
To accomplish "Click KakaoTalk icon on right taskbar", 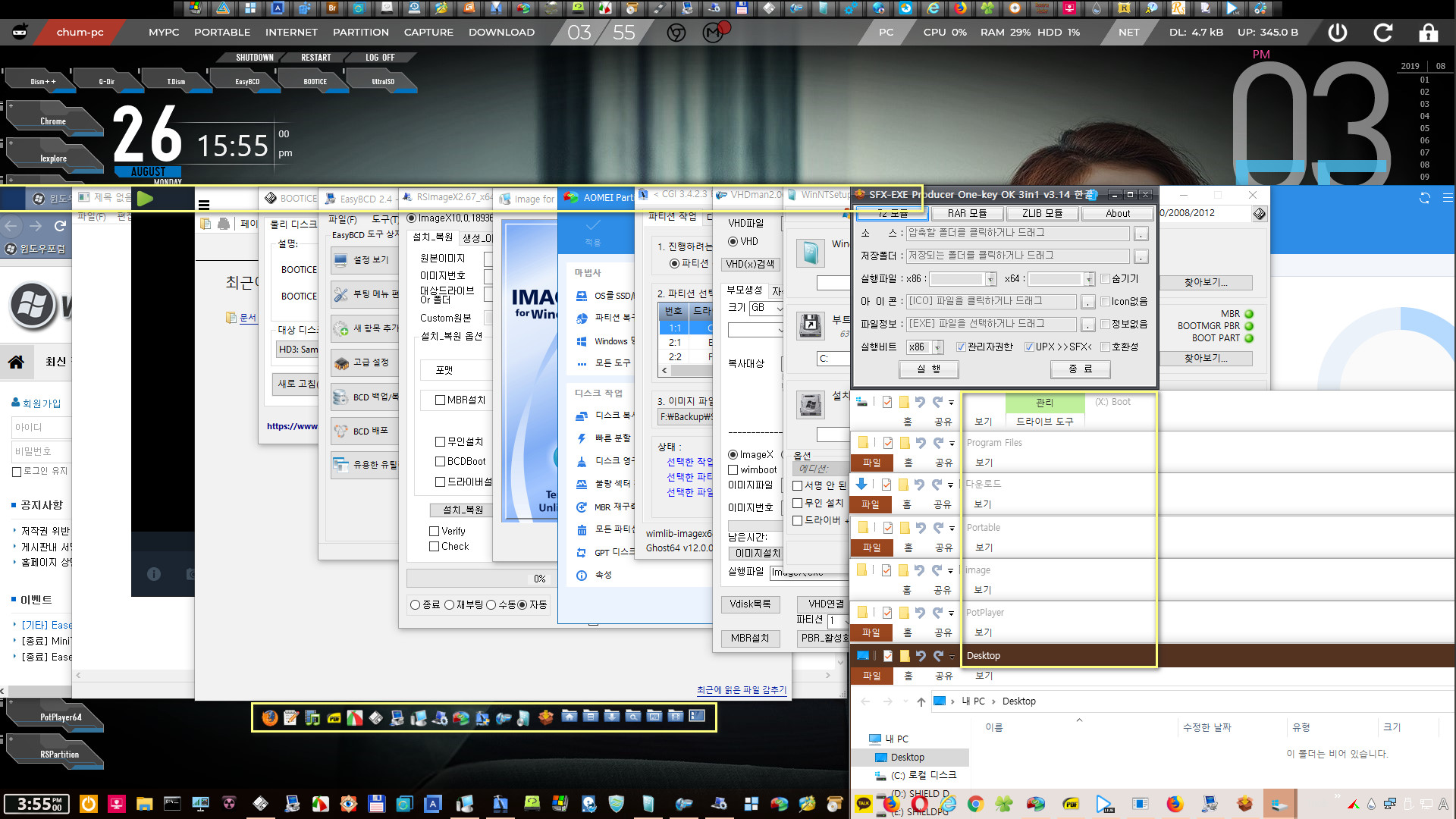I will (x=864, y=803).
